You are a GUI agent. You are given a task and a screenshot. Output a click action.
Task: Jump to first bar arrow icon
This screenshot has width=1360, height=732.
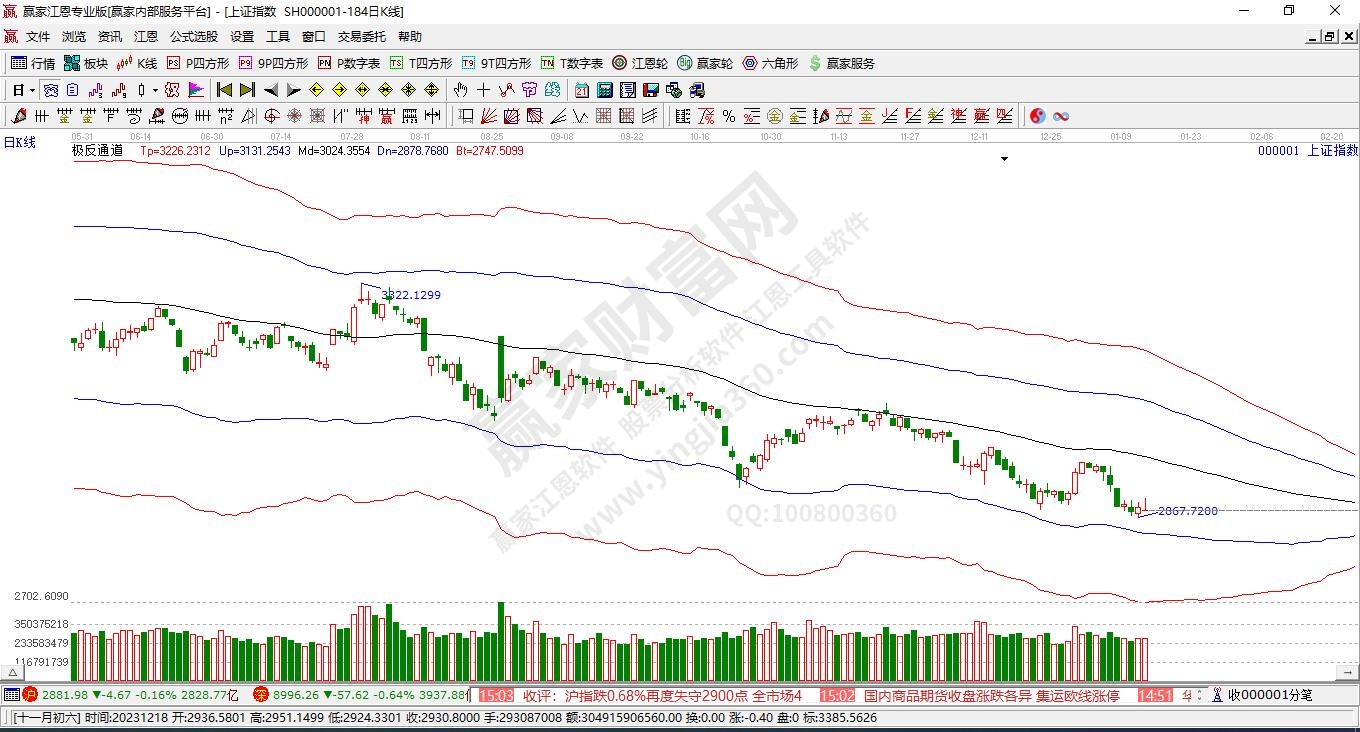click(224, 90)
